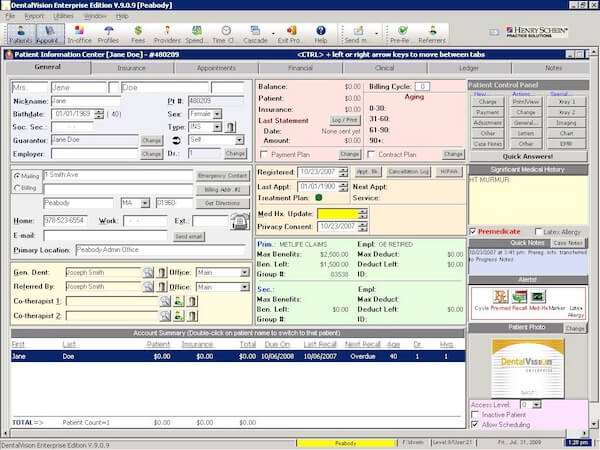Screen dimensions: 600x450
Task: Click the Birthdate spinner arrows
Action: (x=99, y=114)
